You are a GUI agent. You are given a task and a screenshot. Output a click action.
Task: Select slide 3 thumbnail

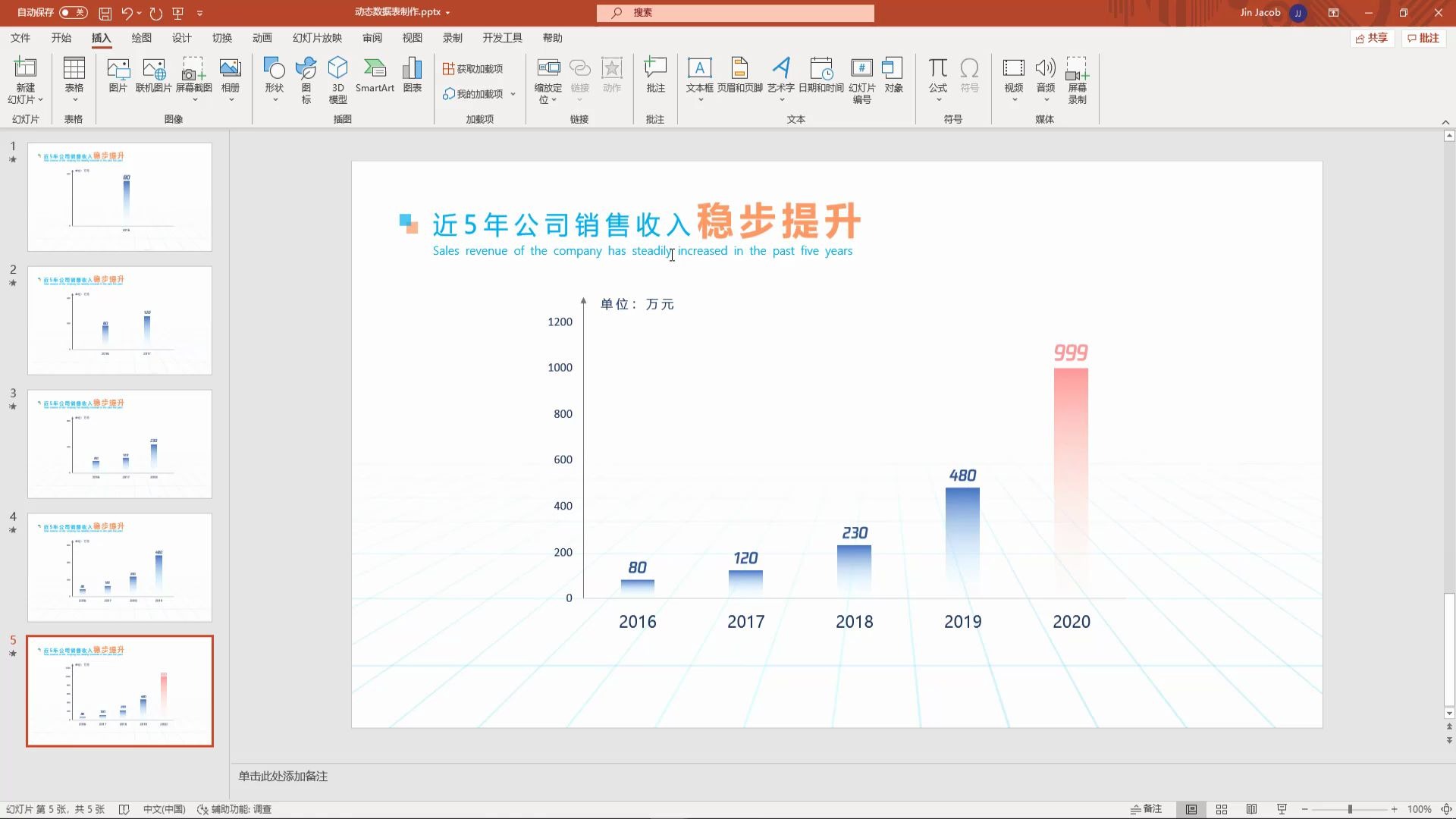[x=120, y=444]
